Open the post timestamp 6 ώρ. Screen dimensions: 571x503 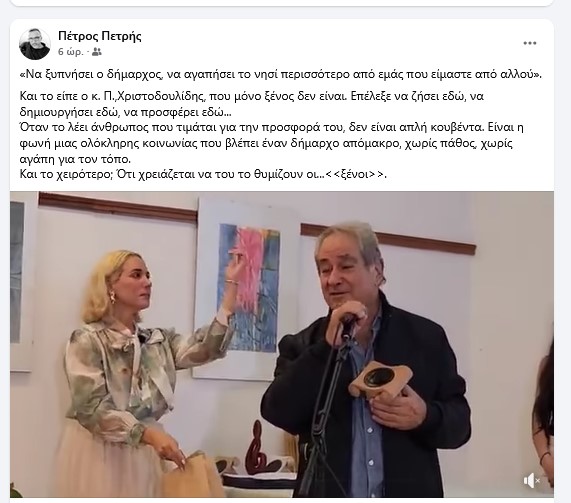point(70,52)
